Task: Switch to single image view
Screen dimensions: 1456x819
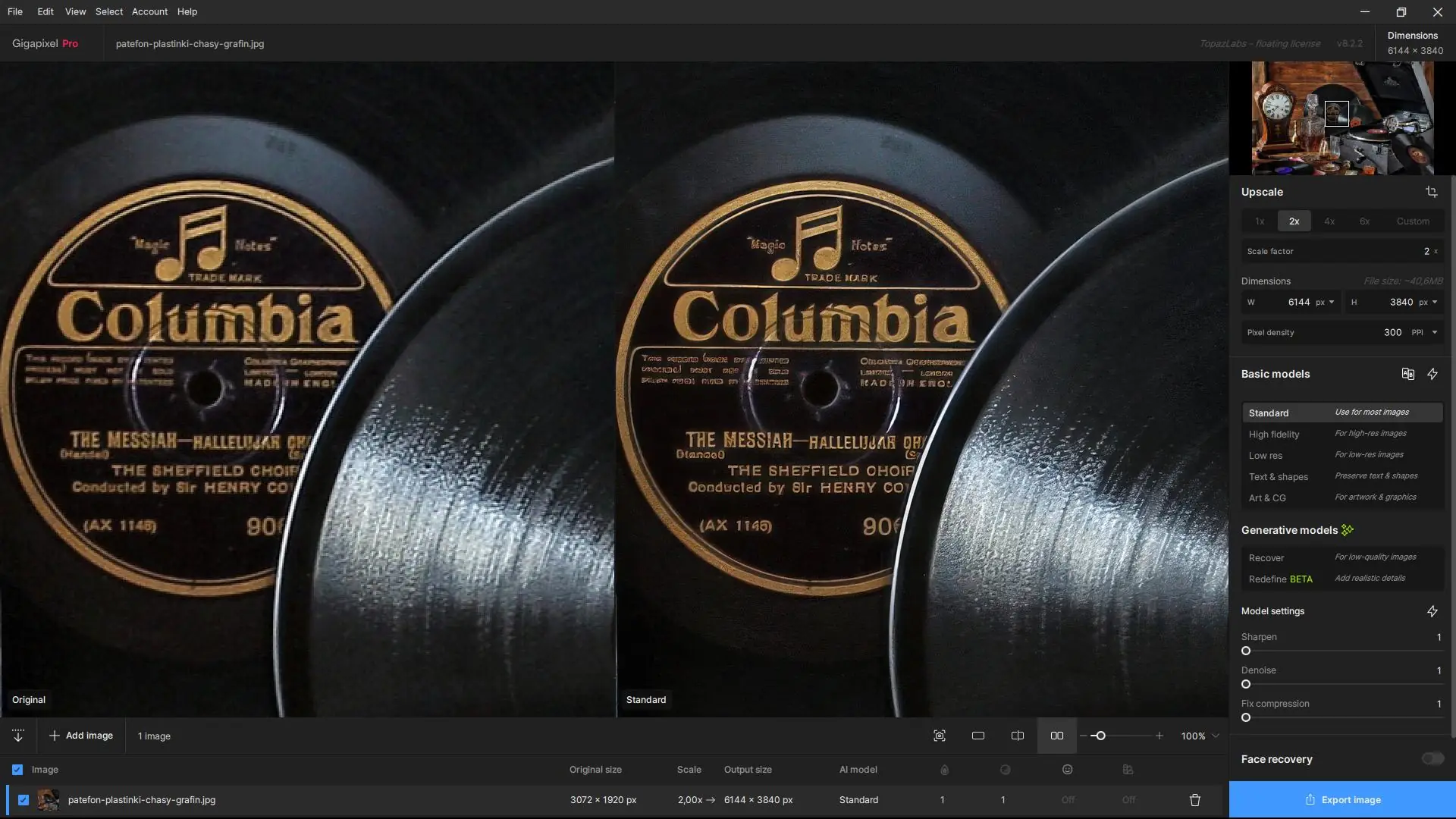Action: coord(977,736)
